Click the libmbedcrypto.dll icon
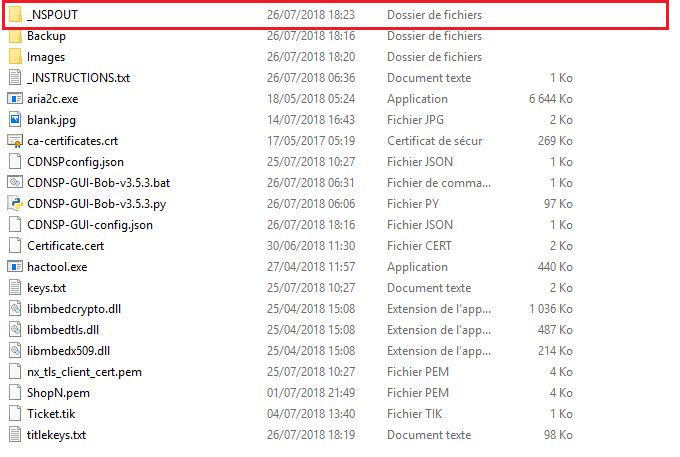This screenshot has height=457, width=680. [x=15, y=309]
